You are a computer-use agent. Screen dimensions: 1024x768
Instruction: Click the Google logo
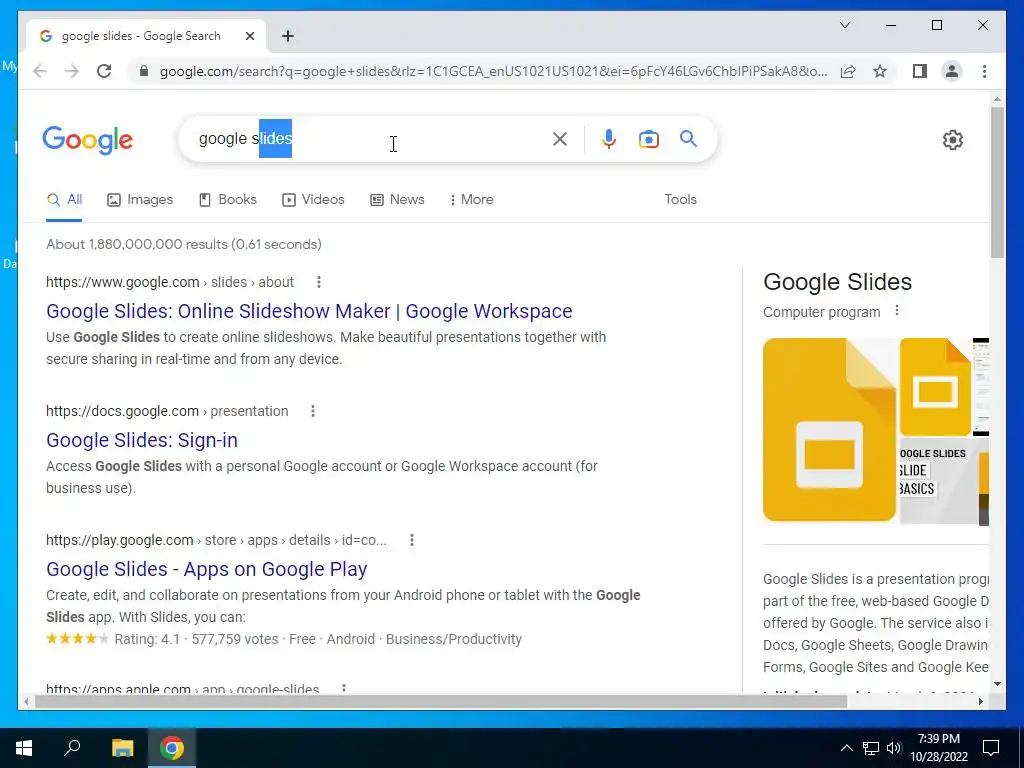(x=88, y=140)
